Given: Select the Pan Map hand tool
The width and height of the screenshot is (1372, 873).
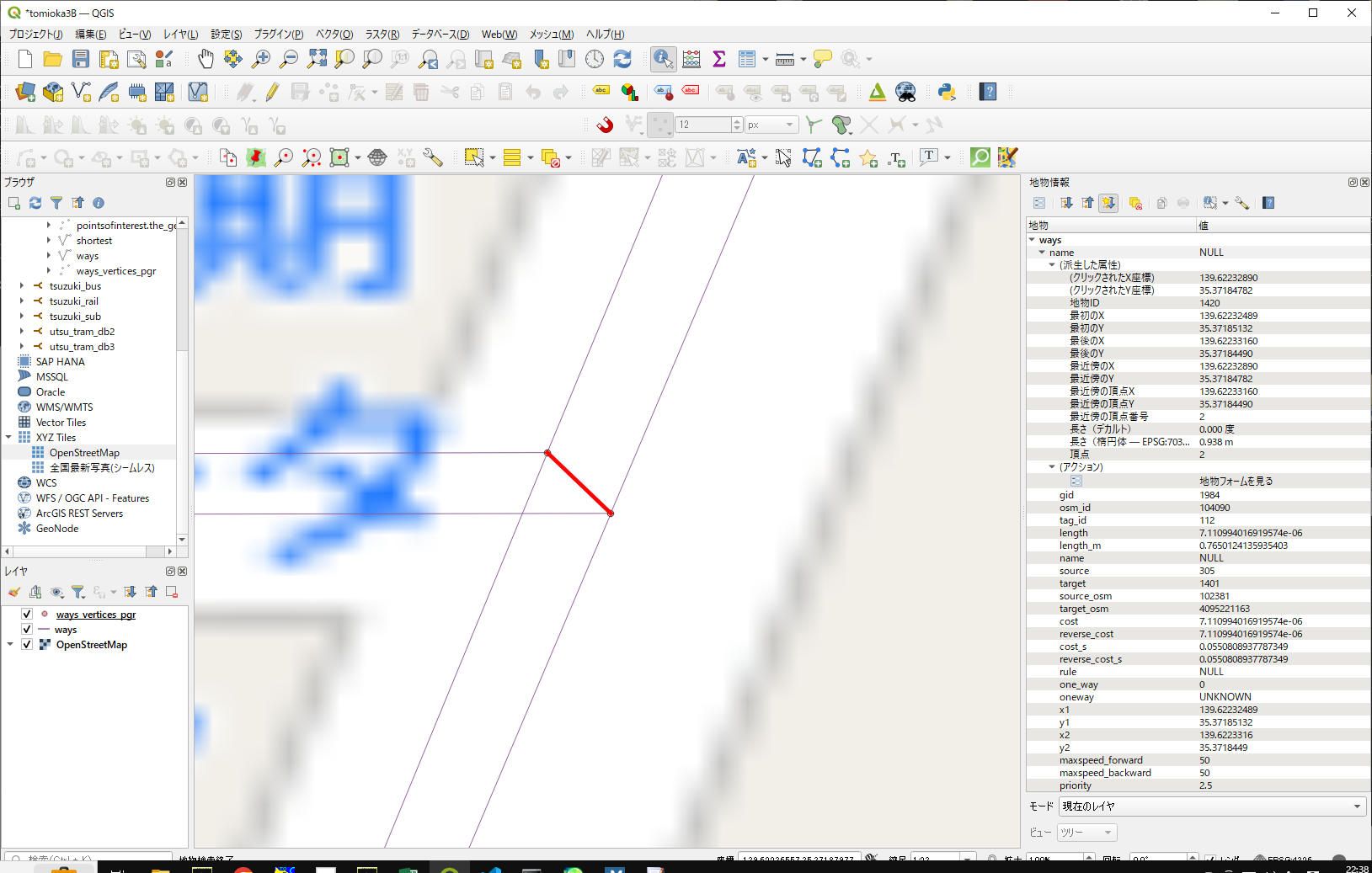Looking at the screenshot, I should click(206, 59).
